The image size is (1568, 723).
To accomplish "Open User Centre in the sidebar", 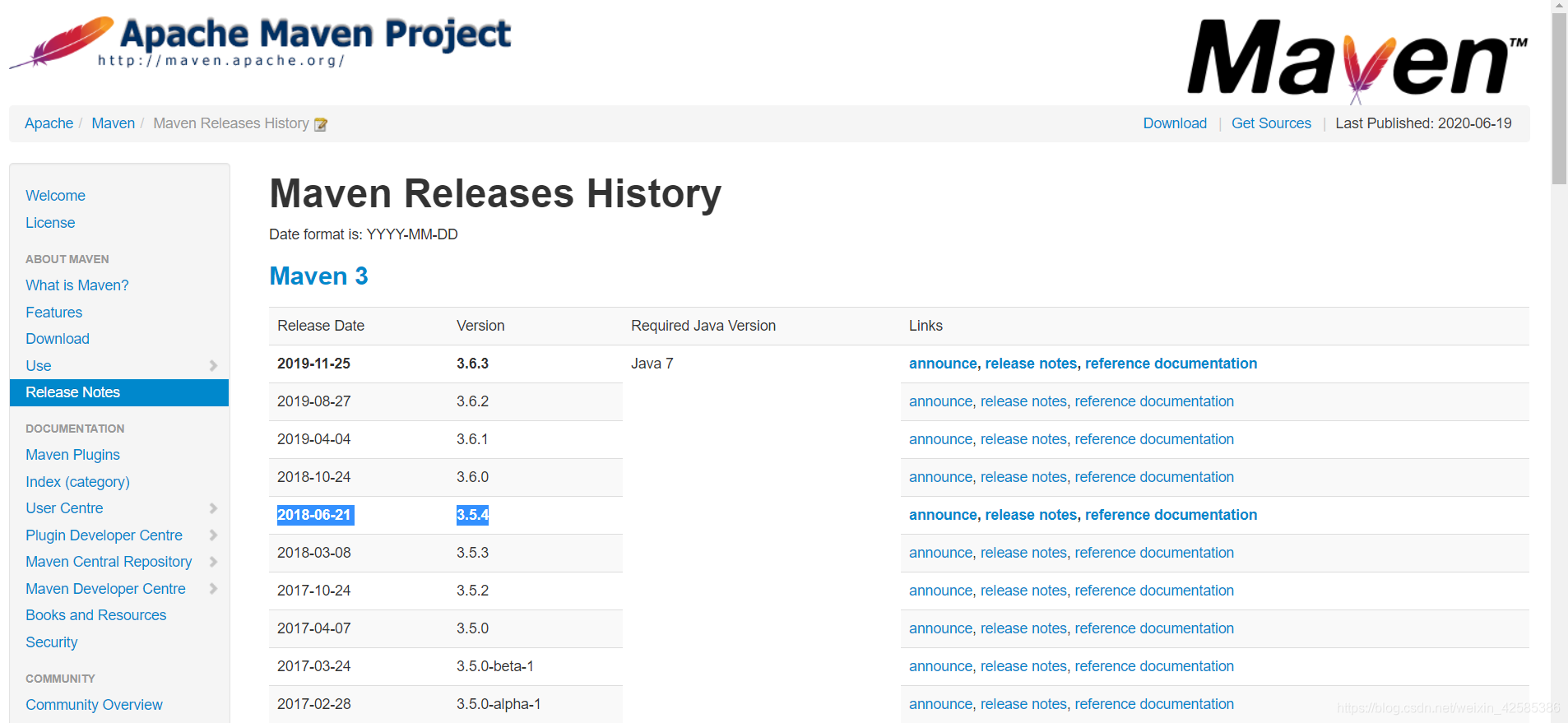I will pos(64,508).
